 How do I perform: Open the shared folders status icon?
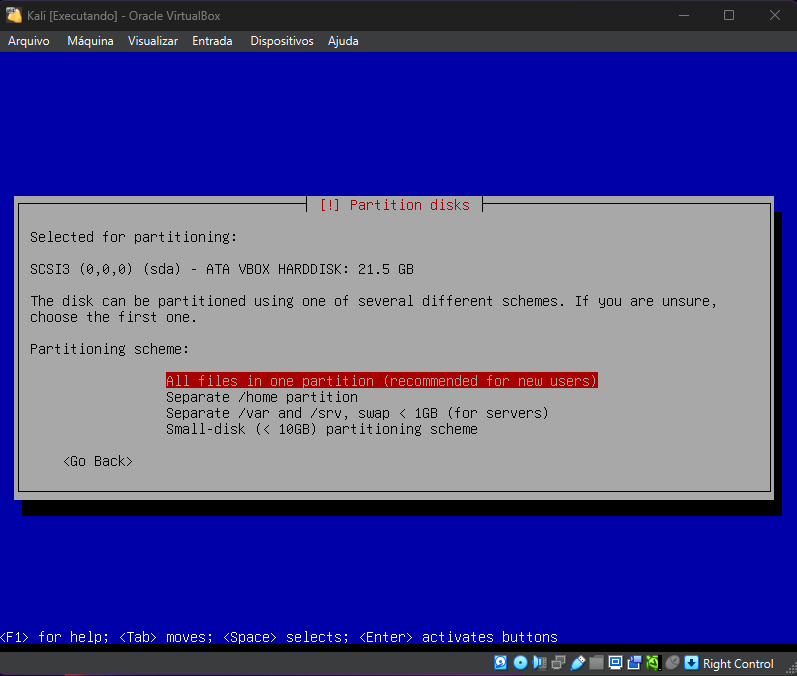[597, 663]
